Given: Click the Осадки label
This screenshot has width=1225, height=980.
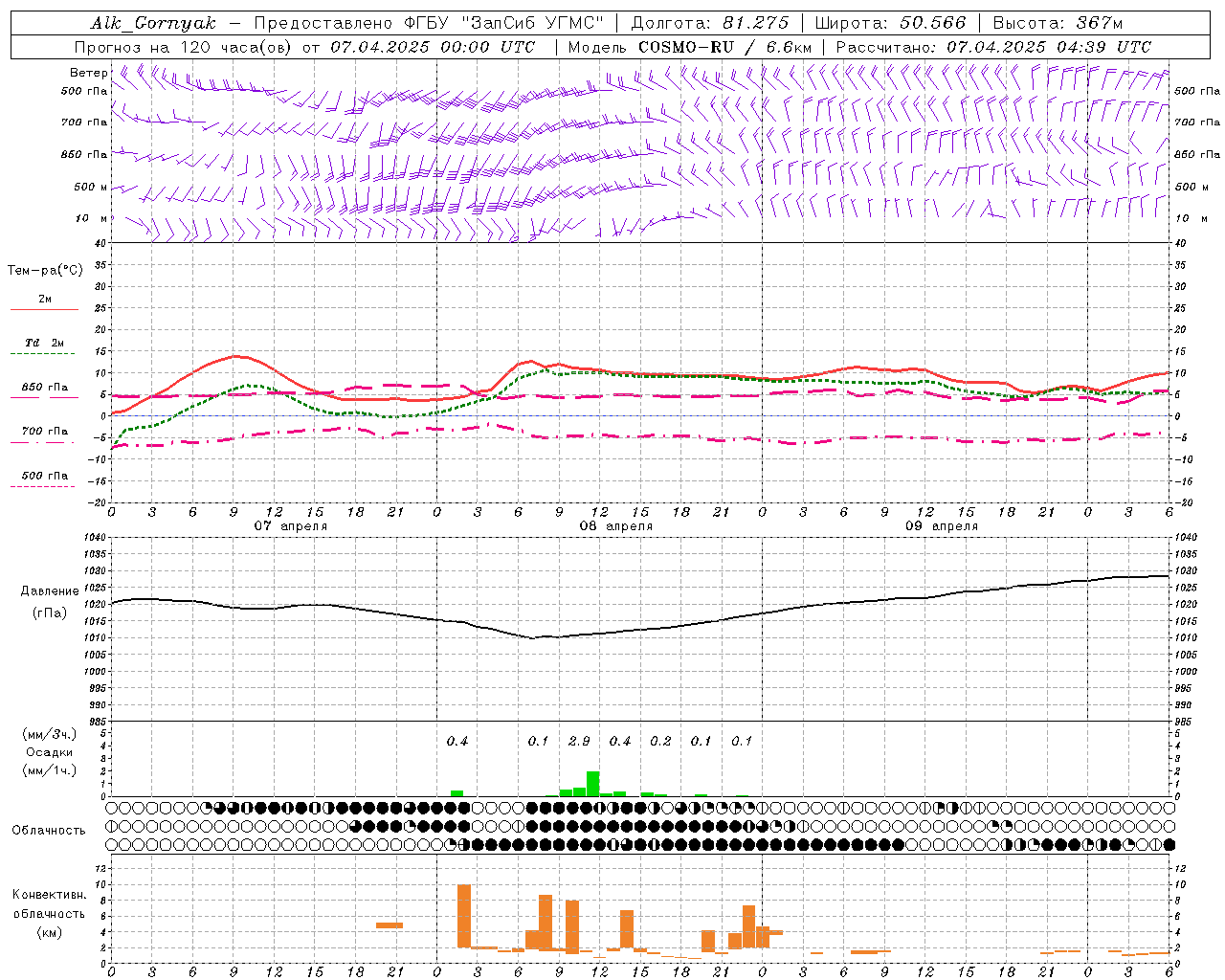Looking at the screenshot, I should 50,753.
